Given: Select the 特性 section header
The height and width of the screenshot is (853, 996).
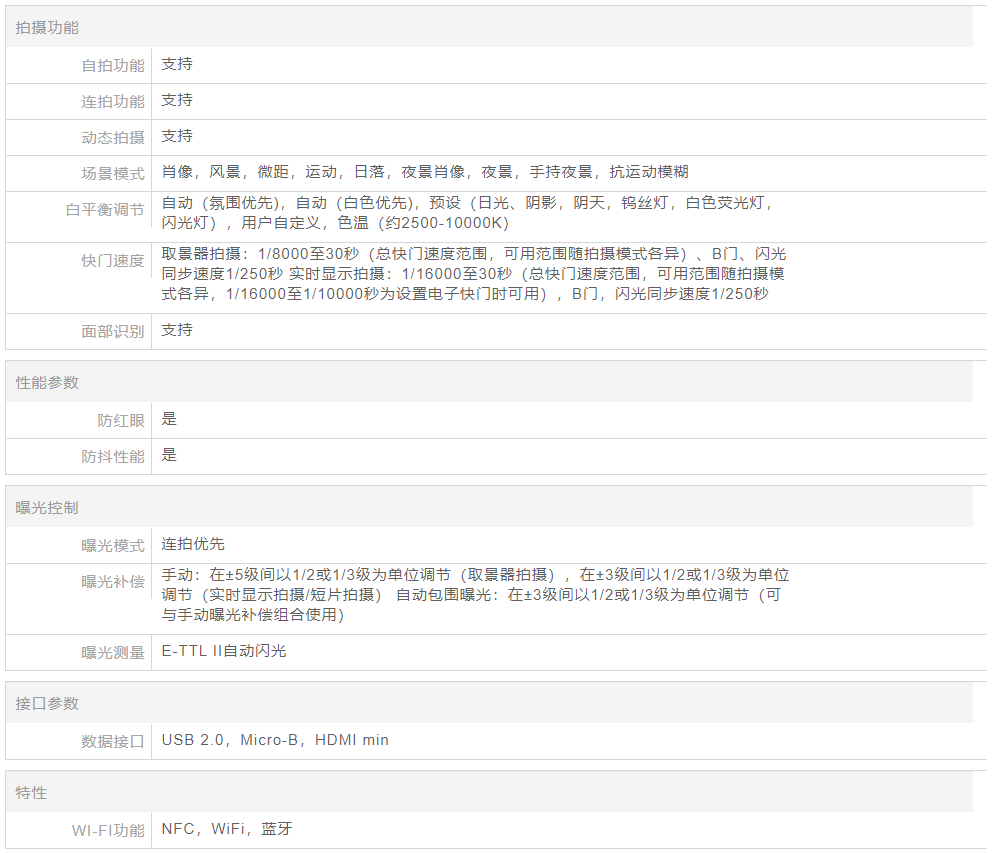Looking at the screenshot, I should 31,793.
